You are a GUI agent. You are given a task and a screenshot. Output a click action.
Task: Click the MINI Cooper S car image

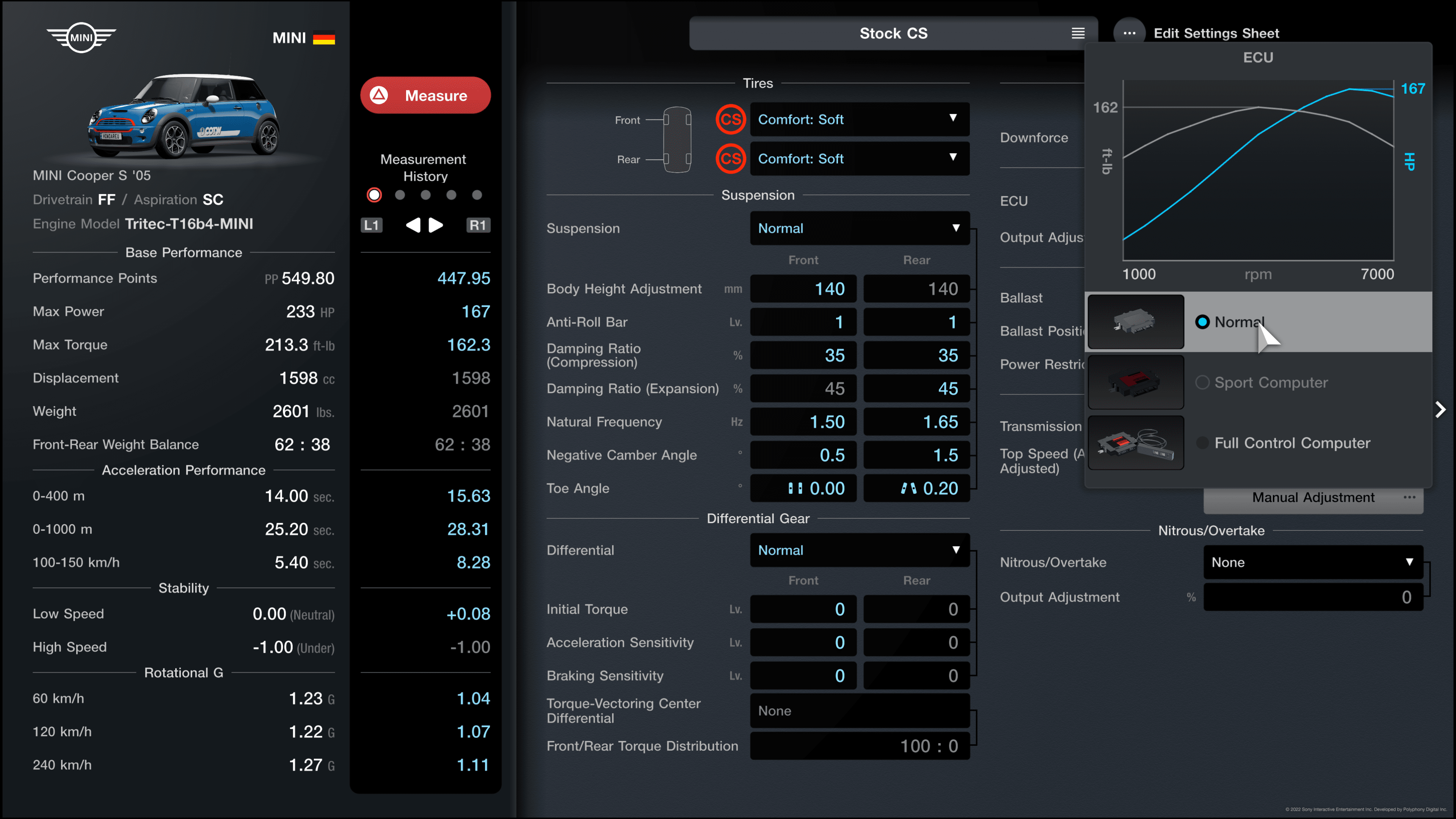pyautogui.click(x=184, y=115)
